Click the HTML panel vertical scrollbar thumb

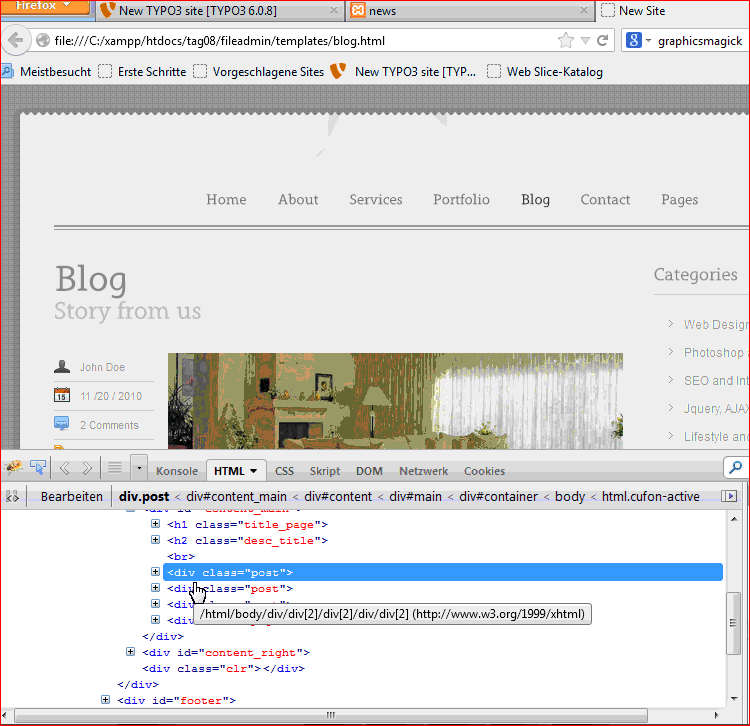click(x=733, y=623)
